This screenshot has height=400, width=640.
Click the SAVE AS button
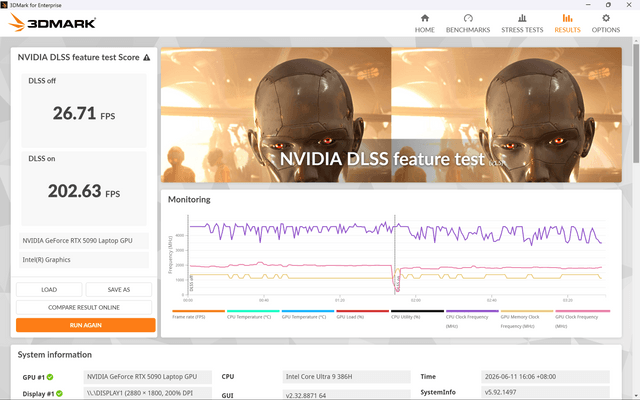[x=119, y=290]
